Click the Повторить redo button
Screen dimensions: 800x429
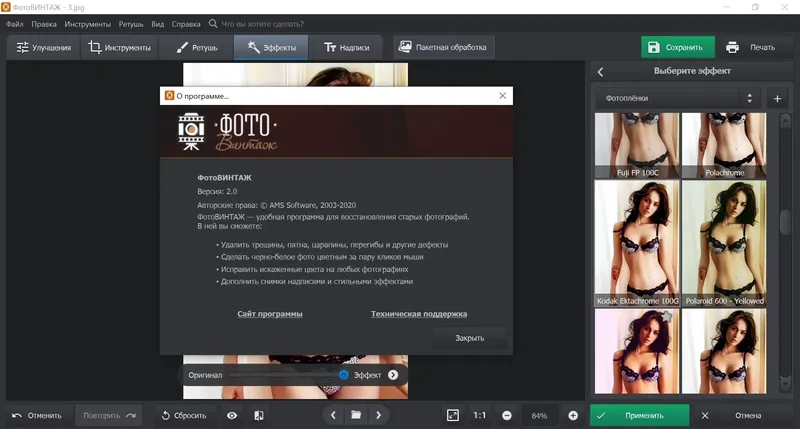point(109,415)
